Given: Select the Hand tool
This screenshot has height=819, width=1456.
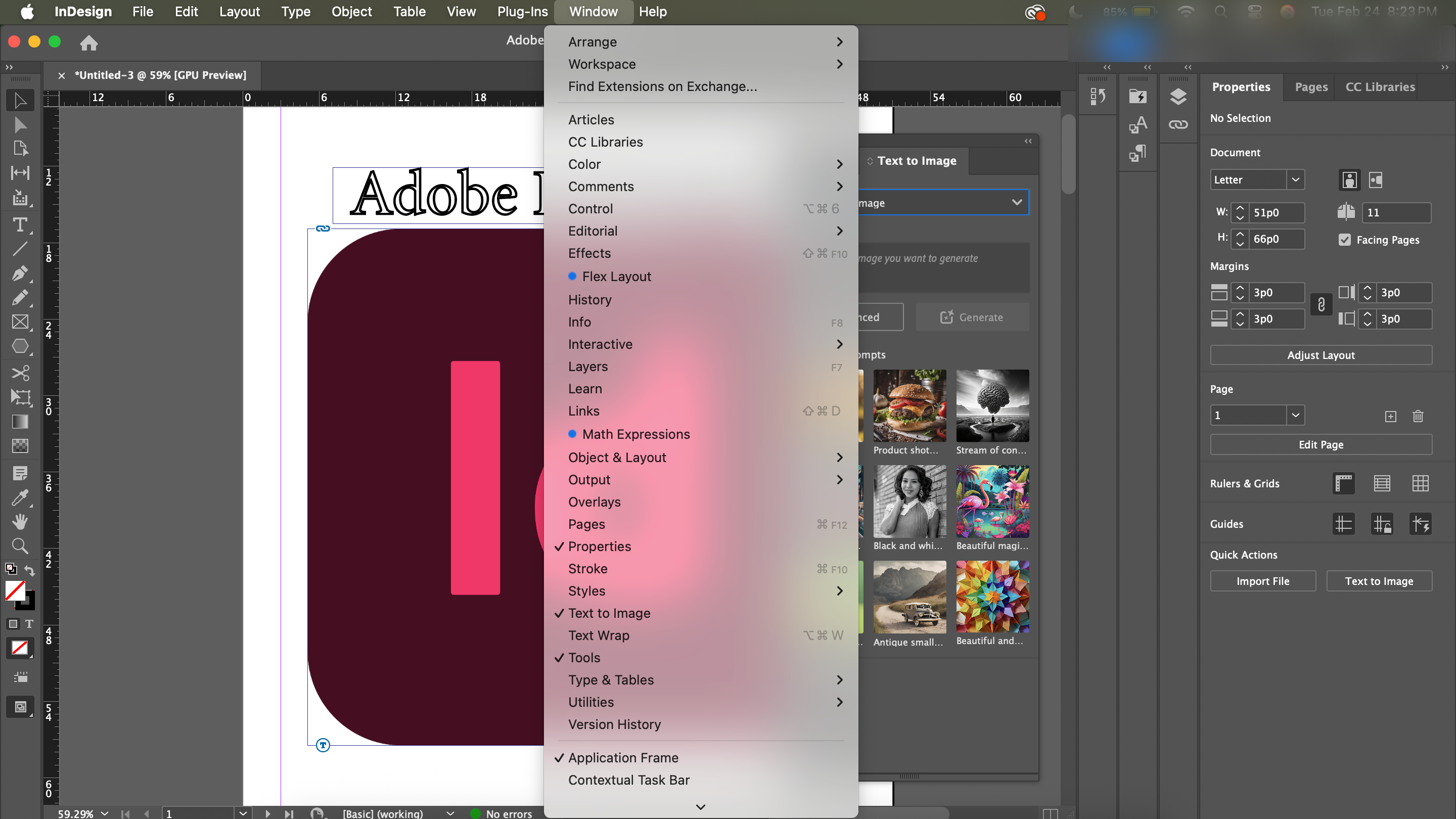Looking at the screenshot, I should tap(20, 521).
